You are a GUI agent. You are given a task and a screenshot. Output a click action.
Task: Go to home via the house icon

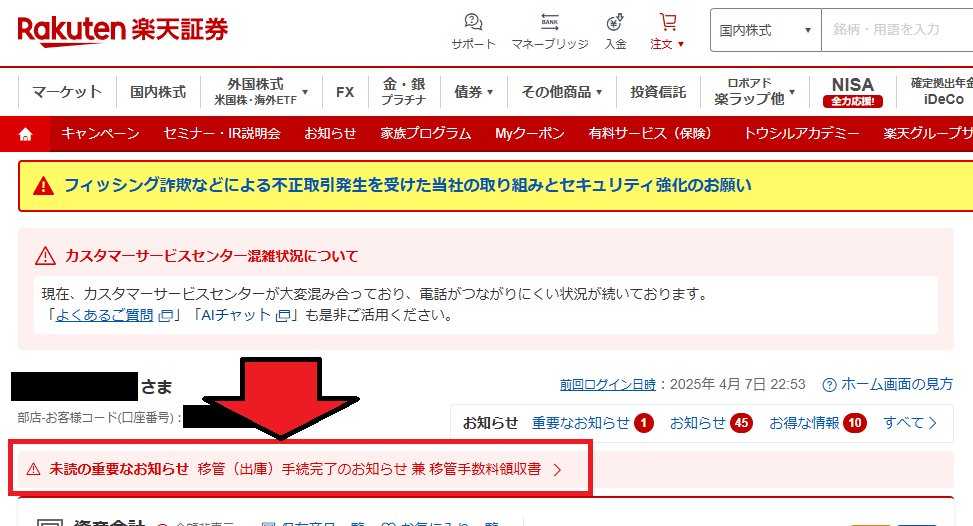tap(25, 134)
